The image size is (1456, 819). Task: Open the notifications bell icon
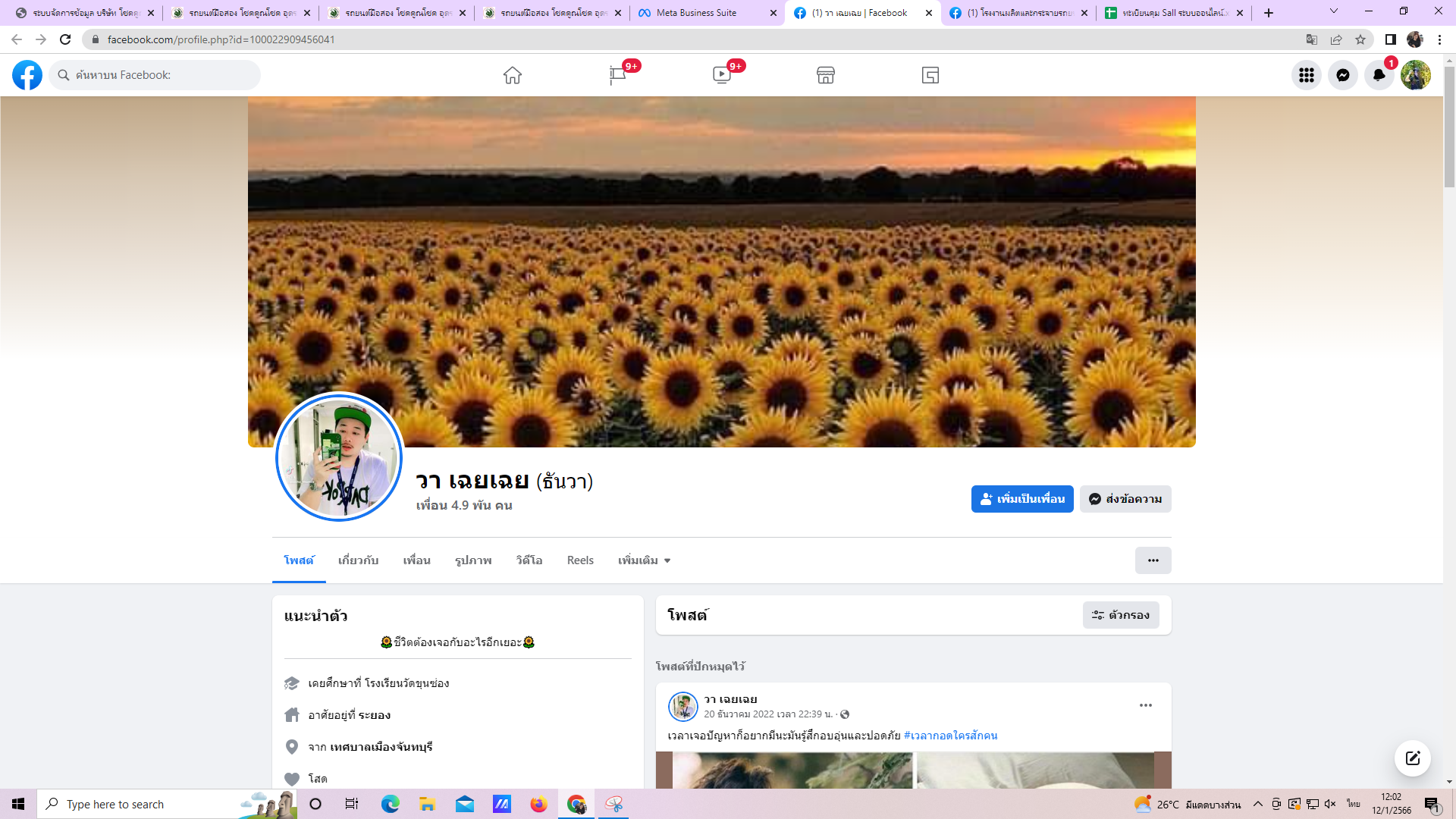(x=1379, y=75)
